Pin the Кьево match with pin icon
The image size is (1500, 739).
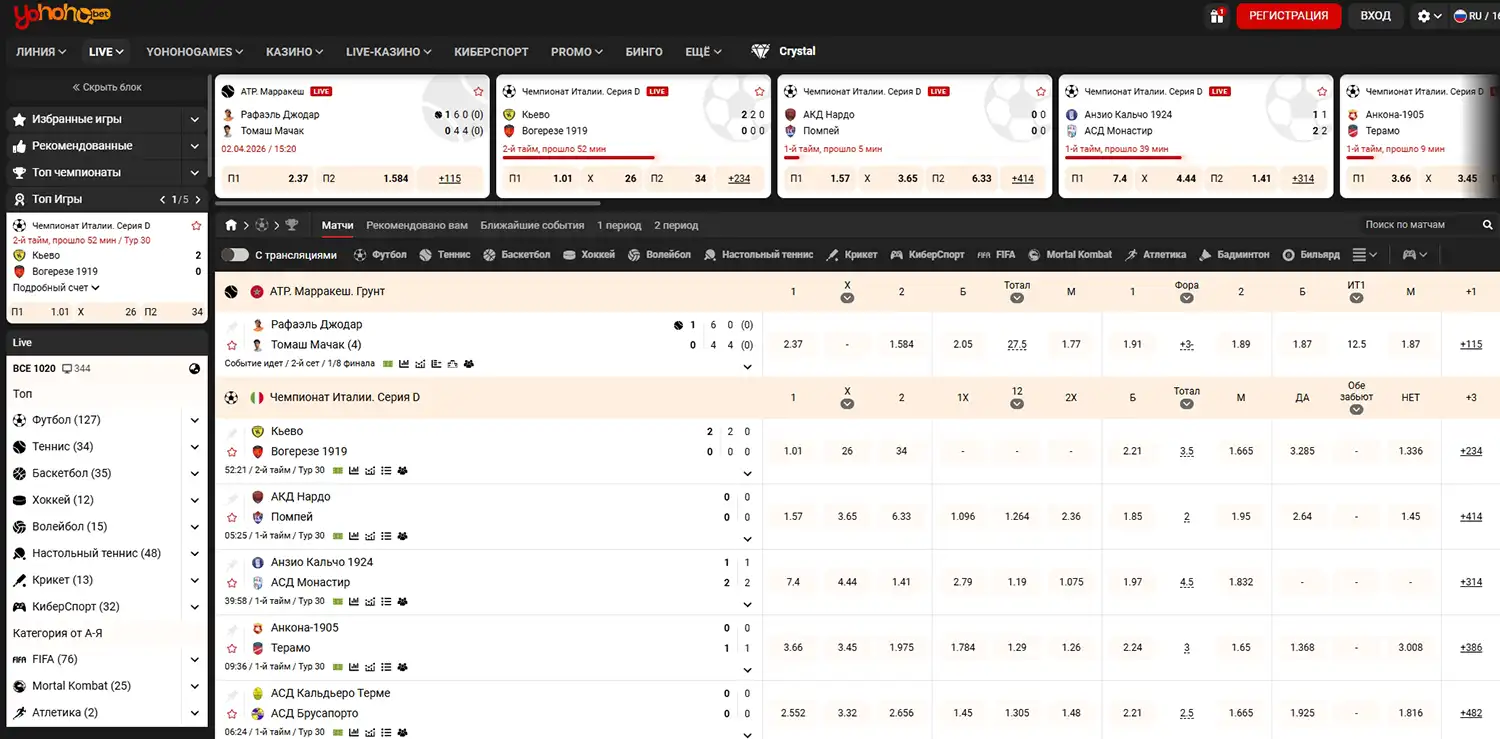[232, 432]
